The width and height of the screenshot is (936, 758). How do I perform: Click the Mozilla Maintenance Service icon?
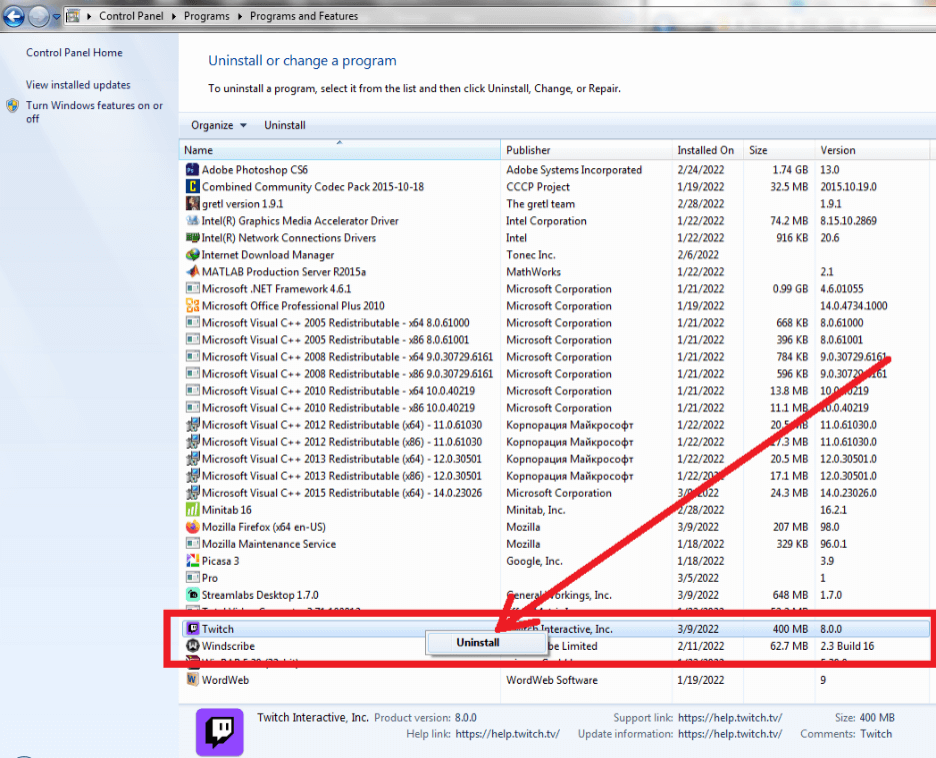click(192, 544)
